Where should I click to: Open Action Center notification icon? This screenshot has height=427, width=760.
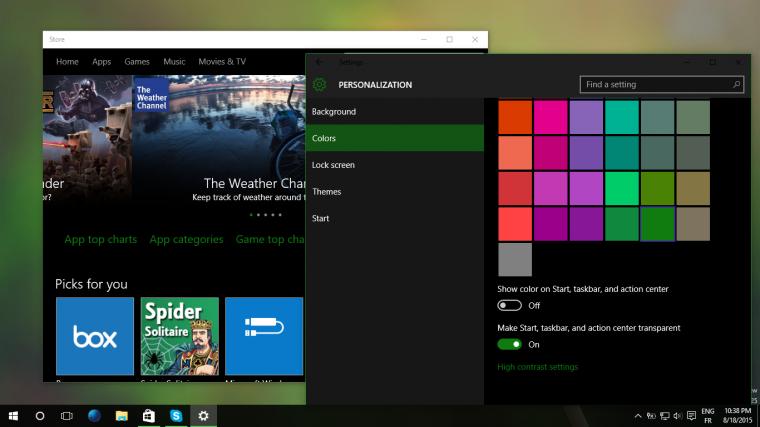click(x=692, y=416)
